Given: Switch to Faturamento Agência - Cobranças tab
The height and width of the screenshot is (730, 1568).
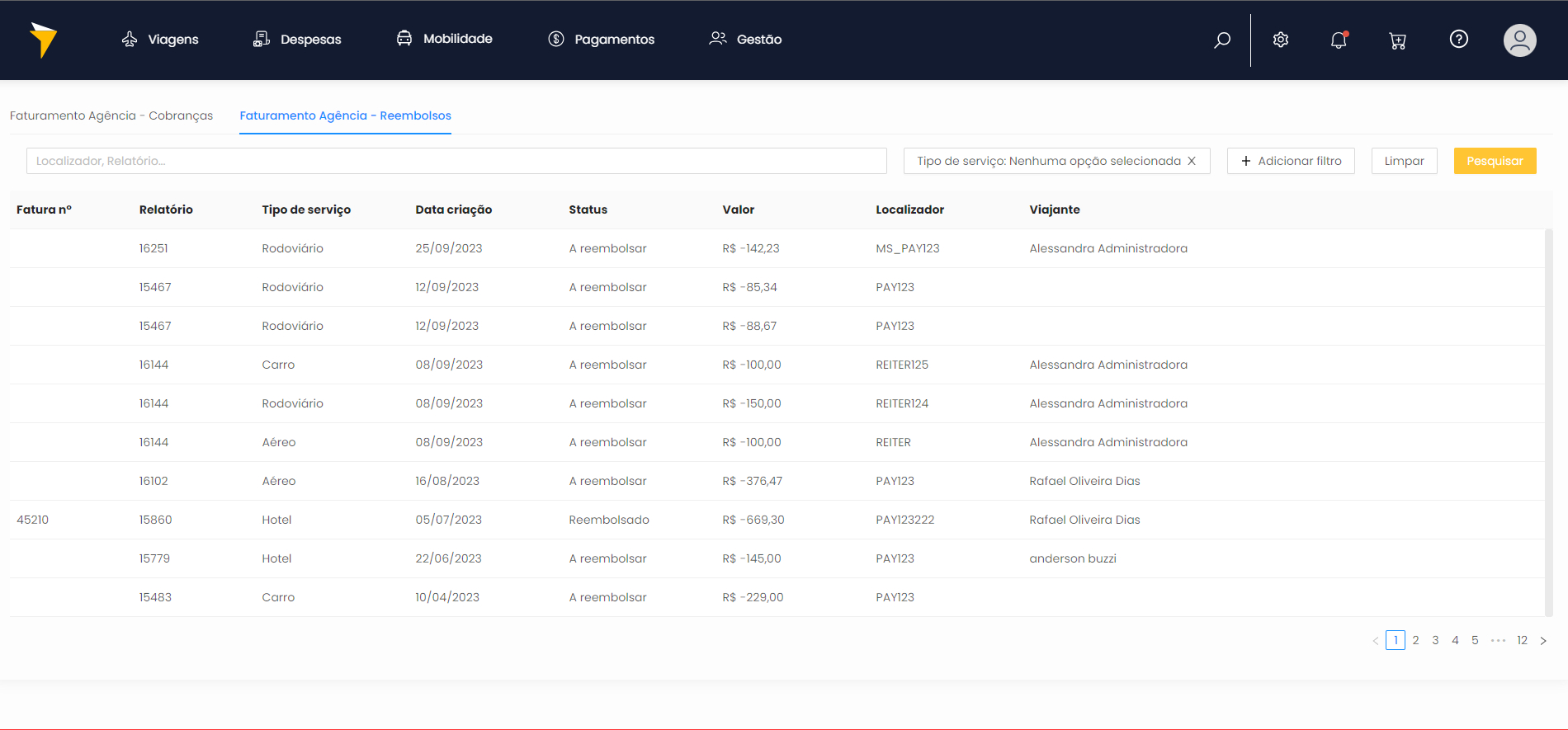Looking at the screenshot, I should [111, 115].
